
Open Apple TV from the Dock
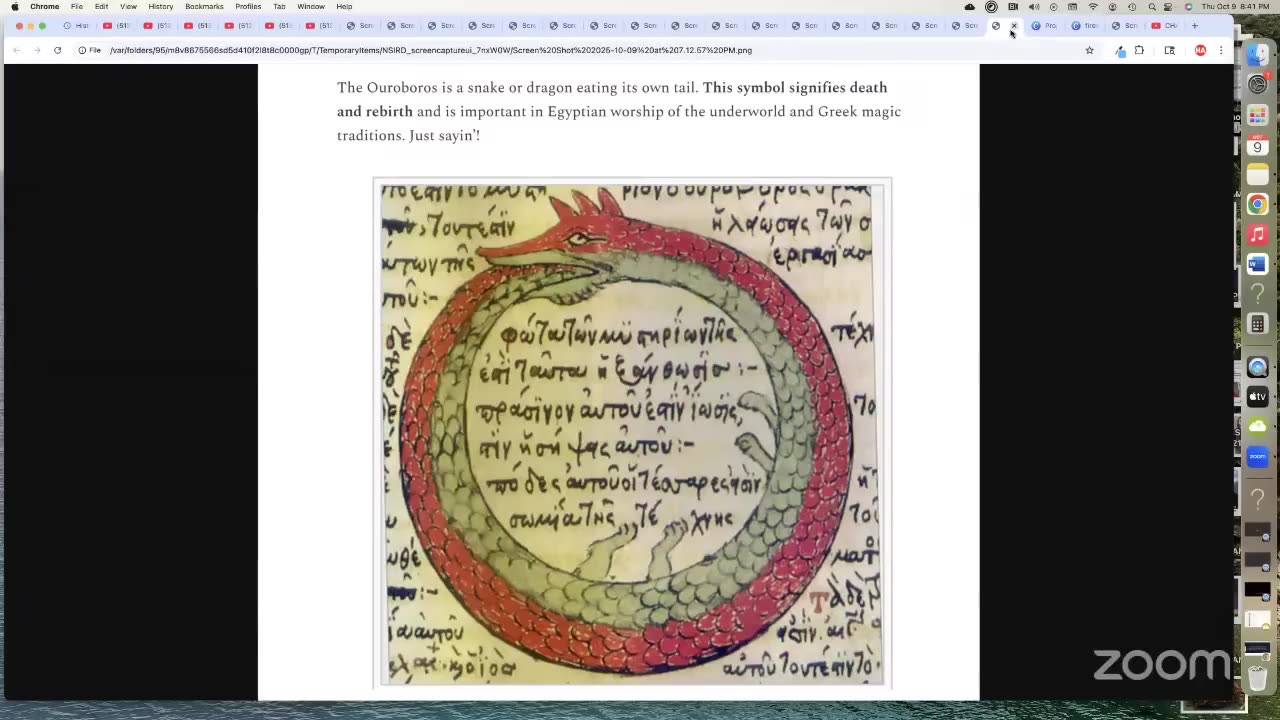click(x=1258, y=397)
